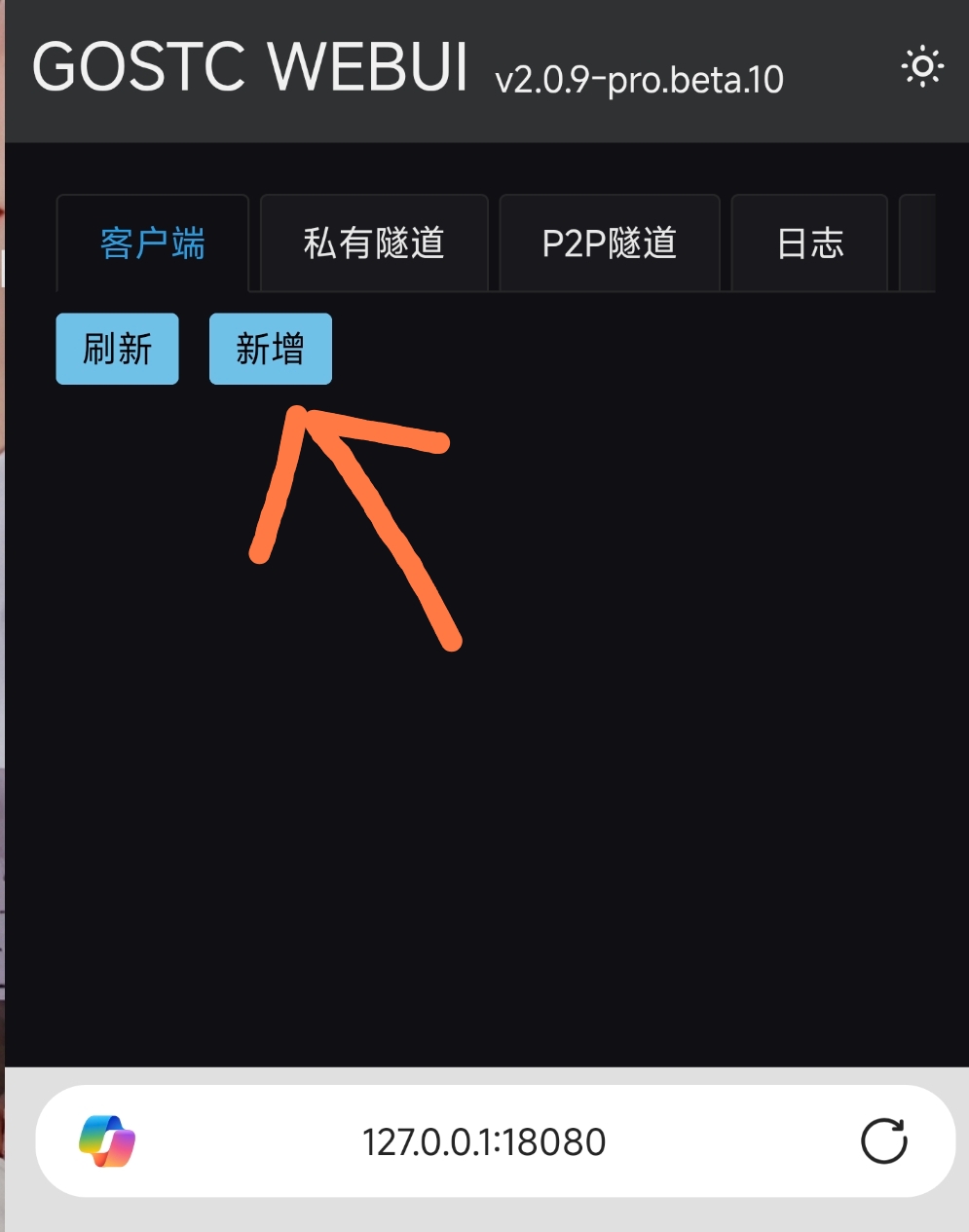
Task: Reload the page with the refresh icon
Action: tap(884, 1141)
